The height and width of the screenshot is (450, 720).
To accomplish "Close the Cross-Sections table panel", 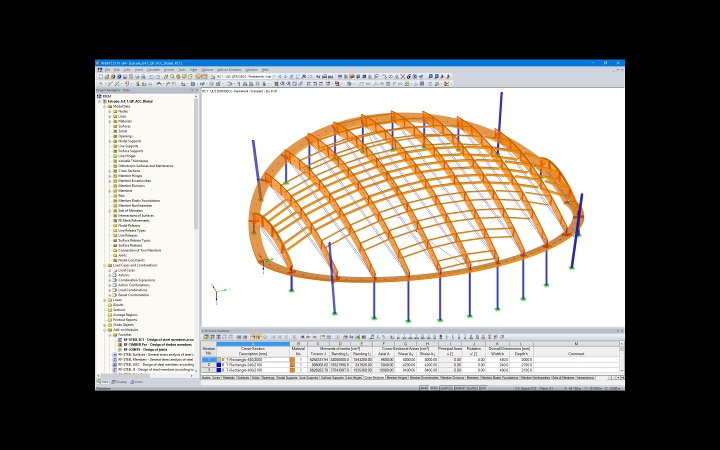I will 622,331.
